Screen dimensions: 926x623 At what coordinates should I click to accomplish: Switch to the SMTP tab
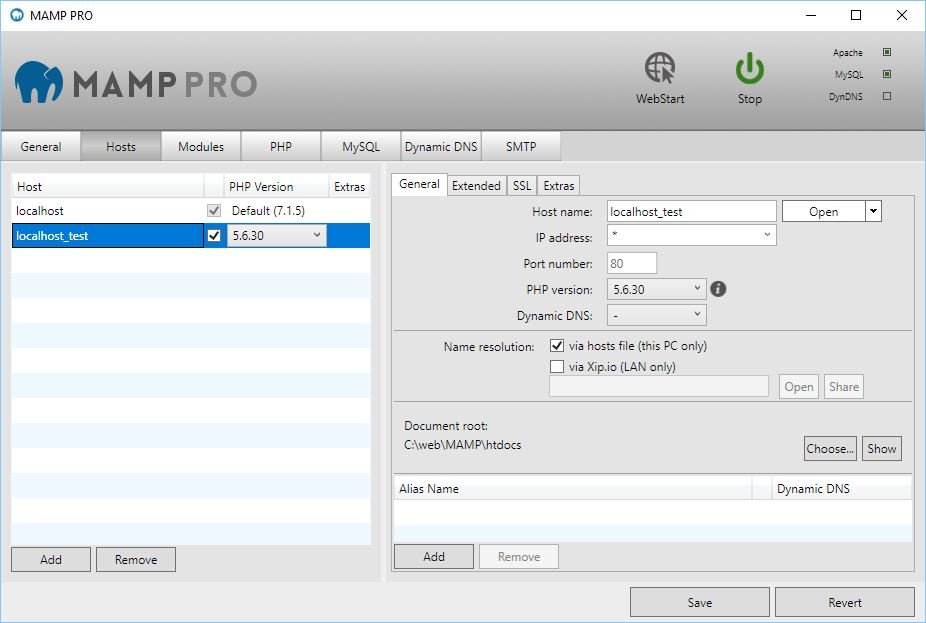coord(521,146)
